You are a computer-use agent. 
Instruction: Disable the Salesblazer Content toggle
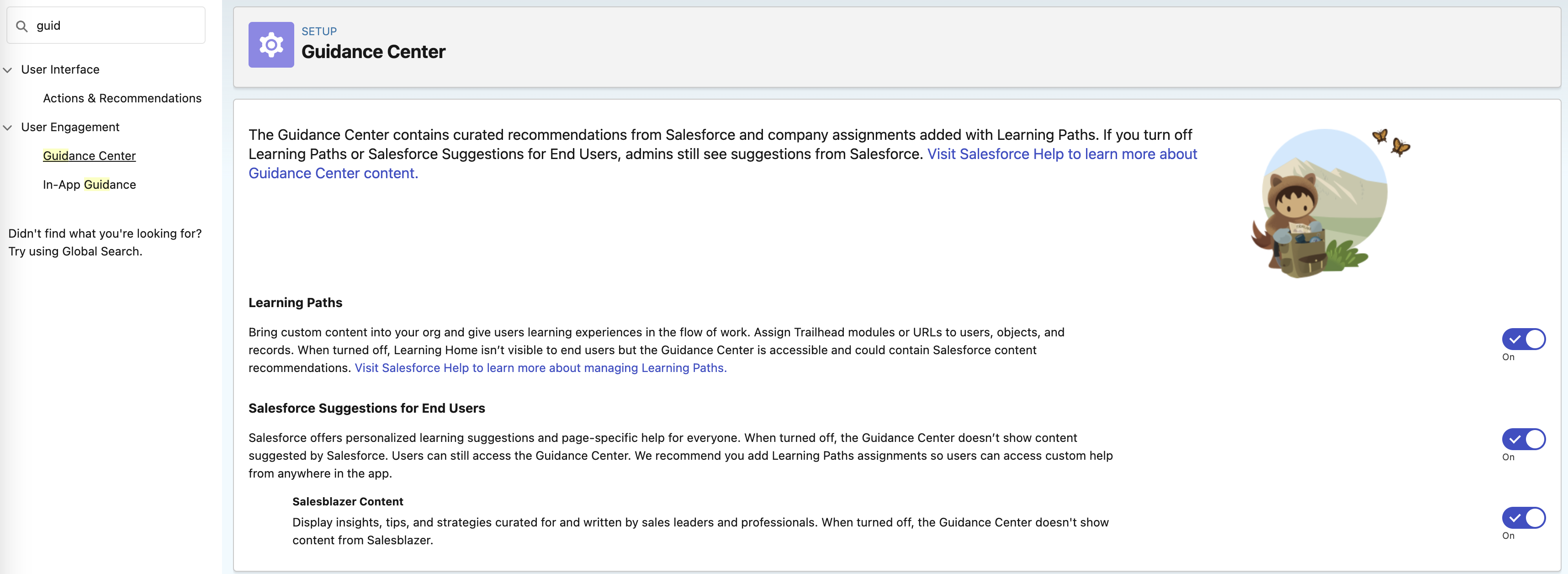coord(1524,518)
